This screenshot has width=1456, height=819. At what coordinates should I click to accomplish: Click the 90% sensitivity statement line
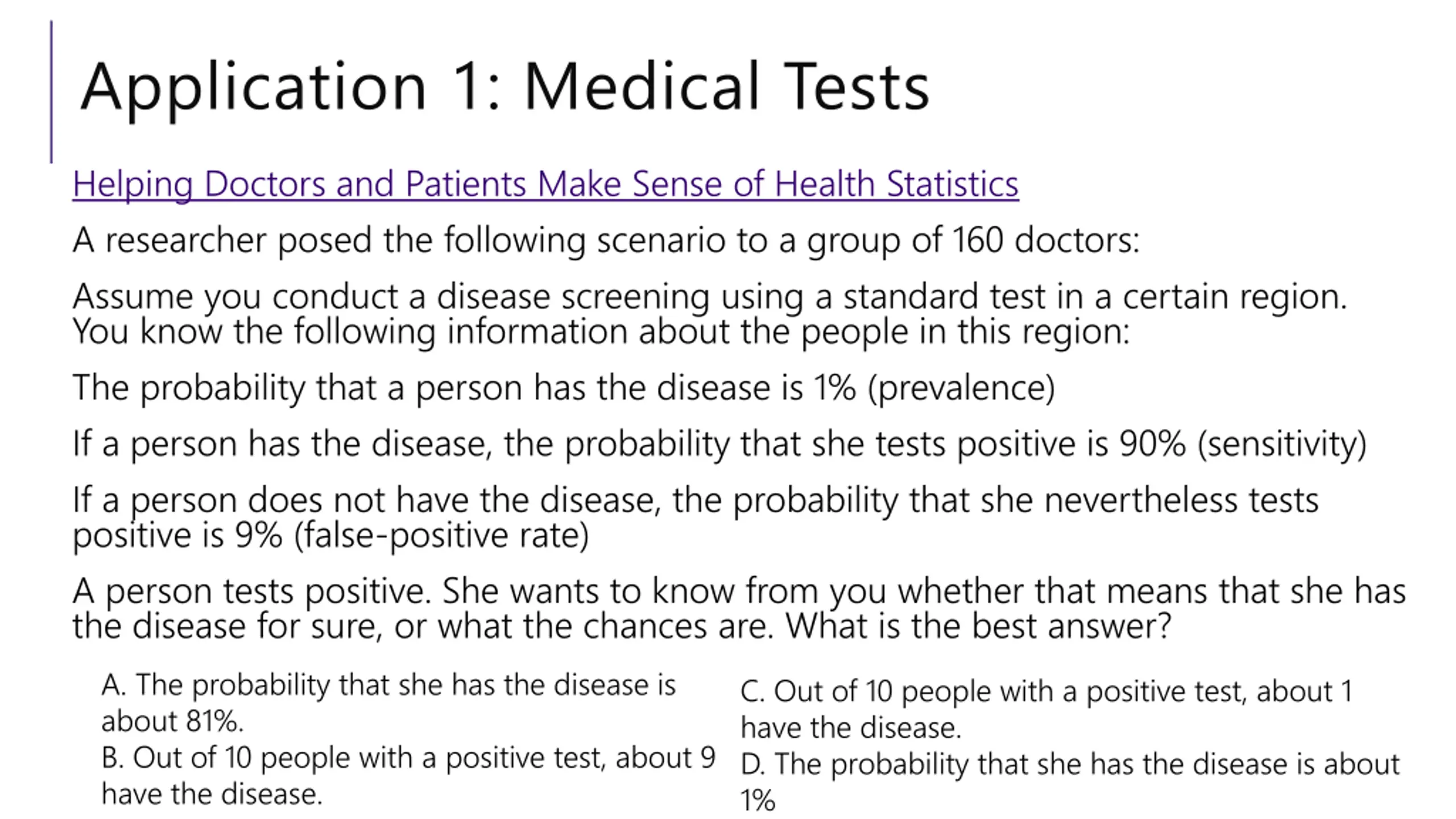tap(719, 444)
